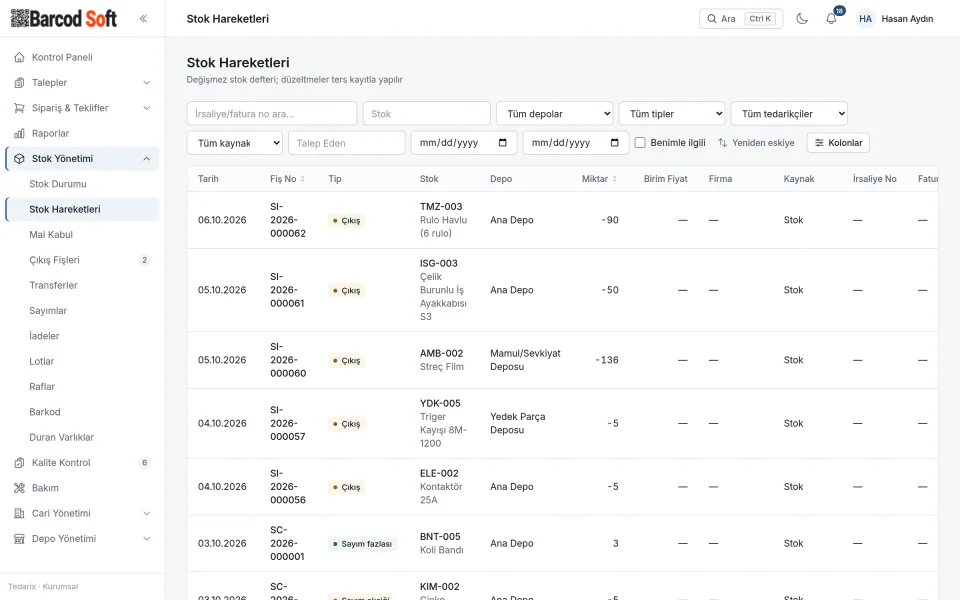960x600 pixels.
Task: Expand the Talepler menu chevron
Action: 146,83
